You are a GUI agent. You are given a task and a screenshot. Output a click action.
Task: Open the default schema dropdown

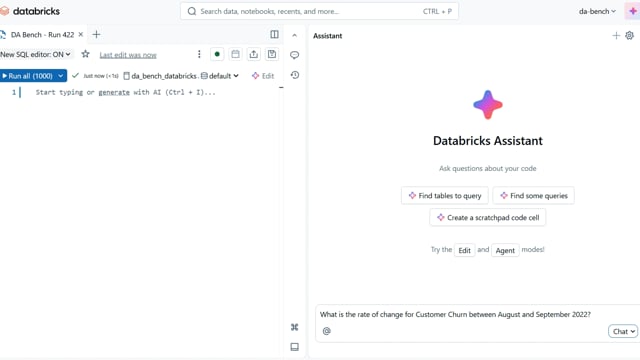tap(220, 76)
